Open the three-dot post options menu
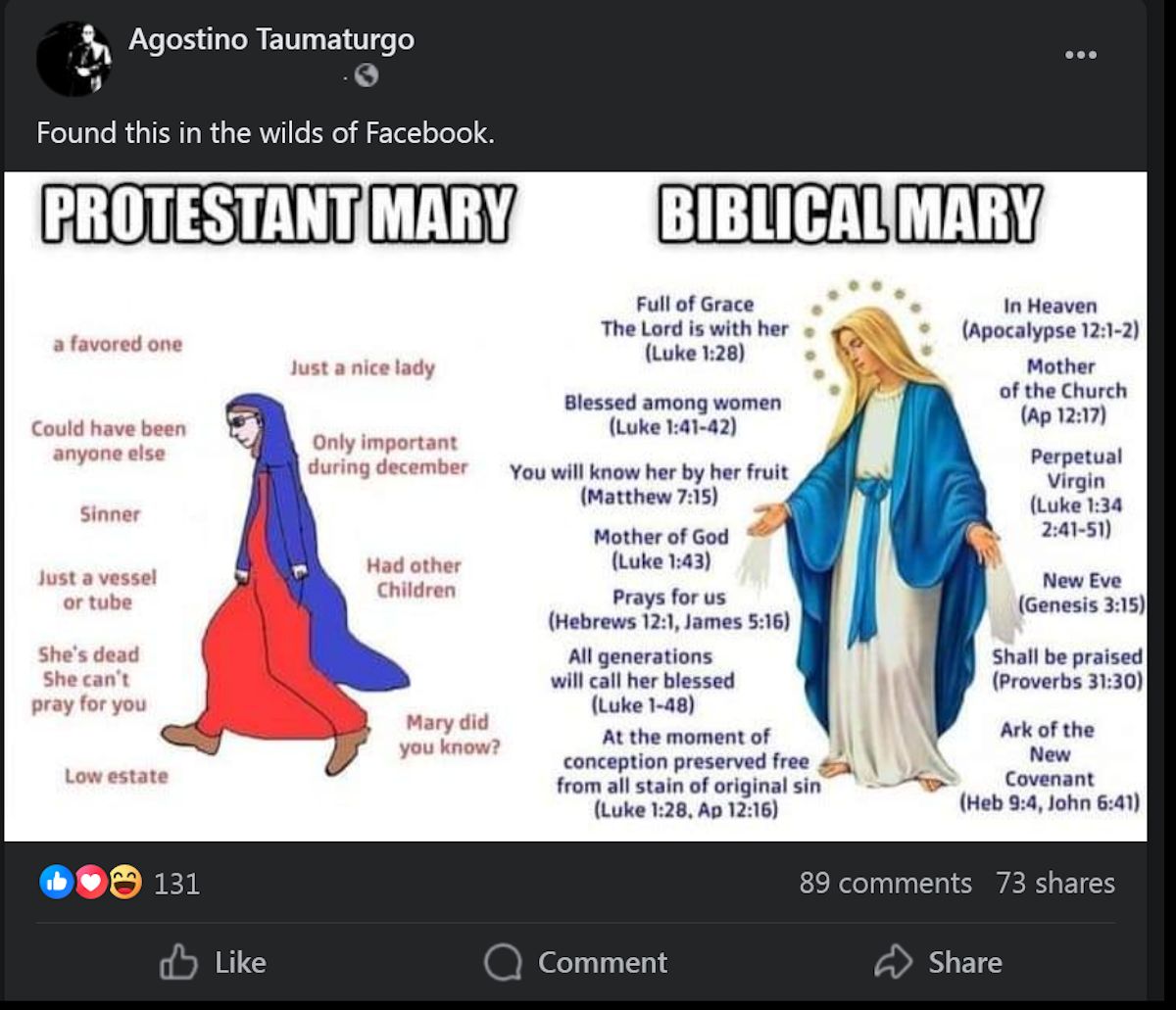 click(x=1081, y=56)
